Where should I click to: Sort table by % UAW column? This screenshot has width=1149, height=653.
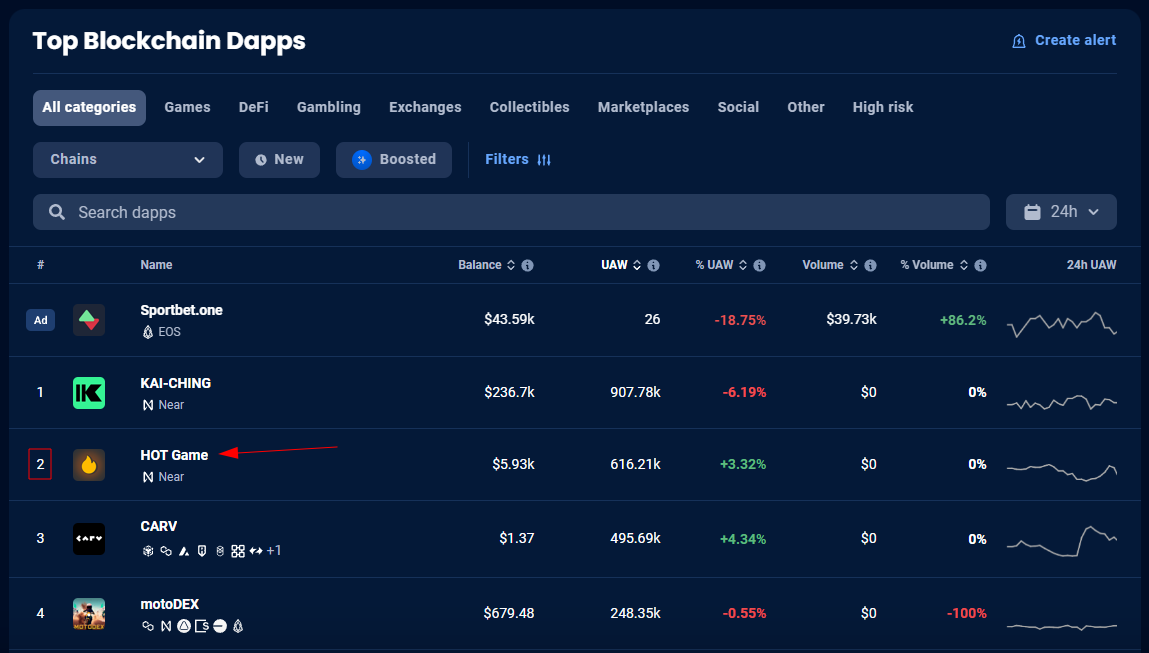(721, 265)
